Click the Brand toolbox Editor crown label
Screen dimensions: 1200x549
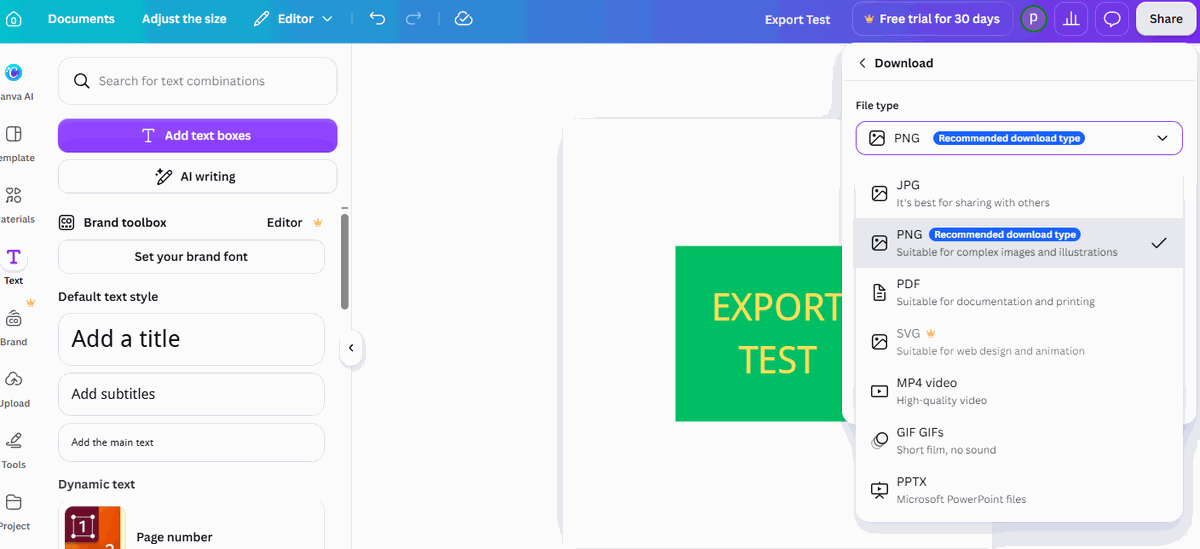pyautogui.click(x=294, y=223)
